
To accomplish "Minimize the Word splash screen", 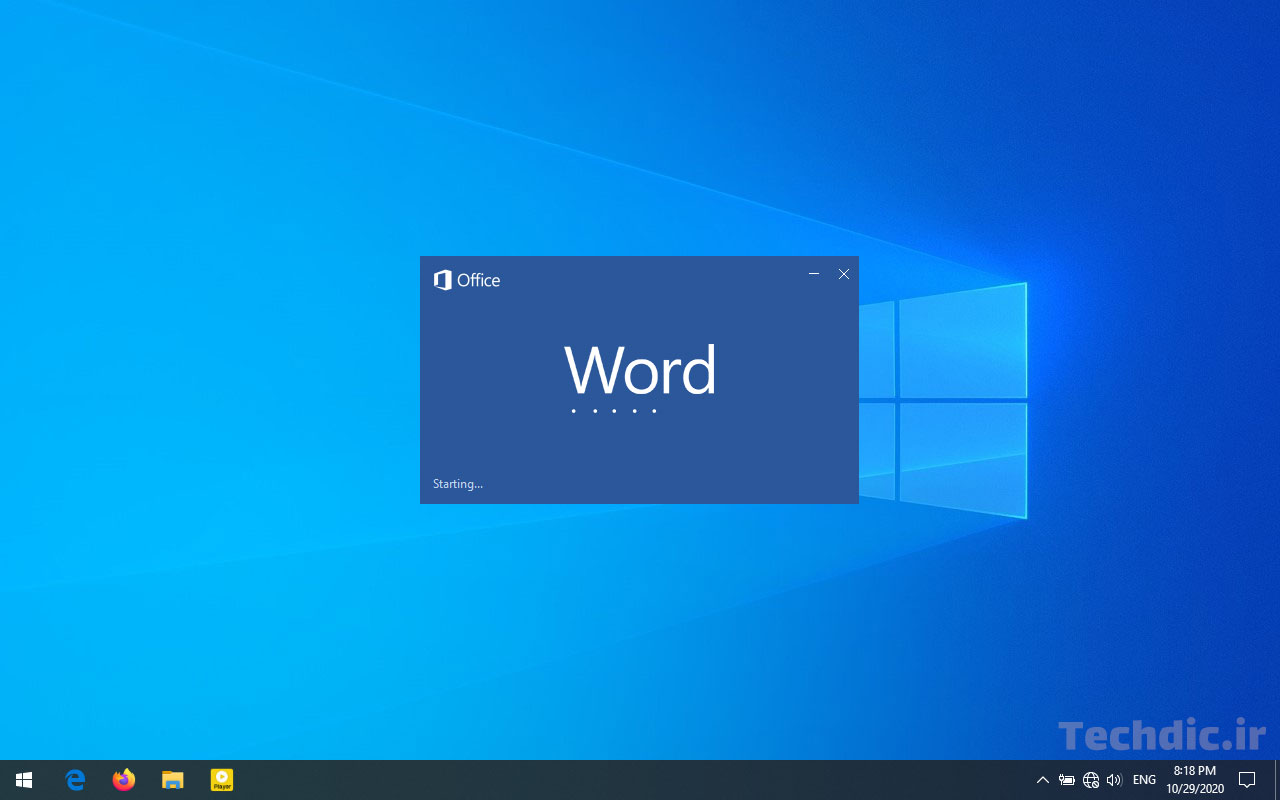I will [814, 274].
